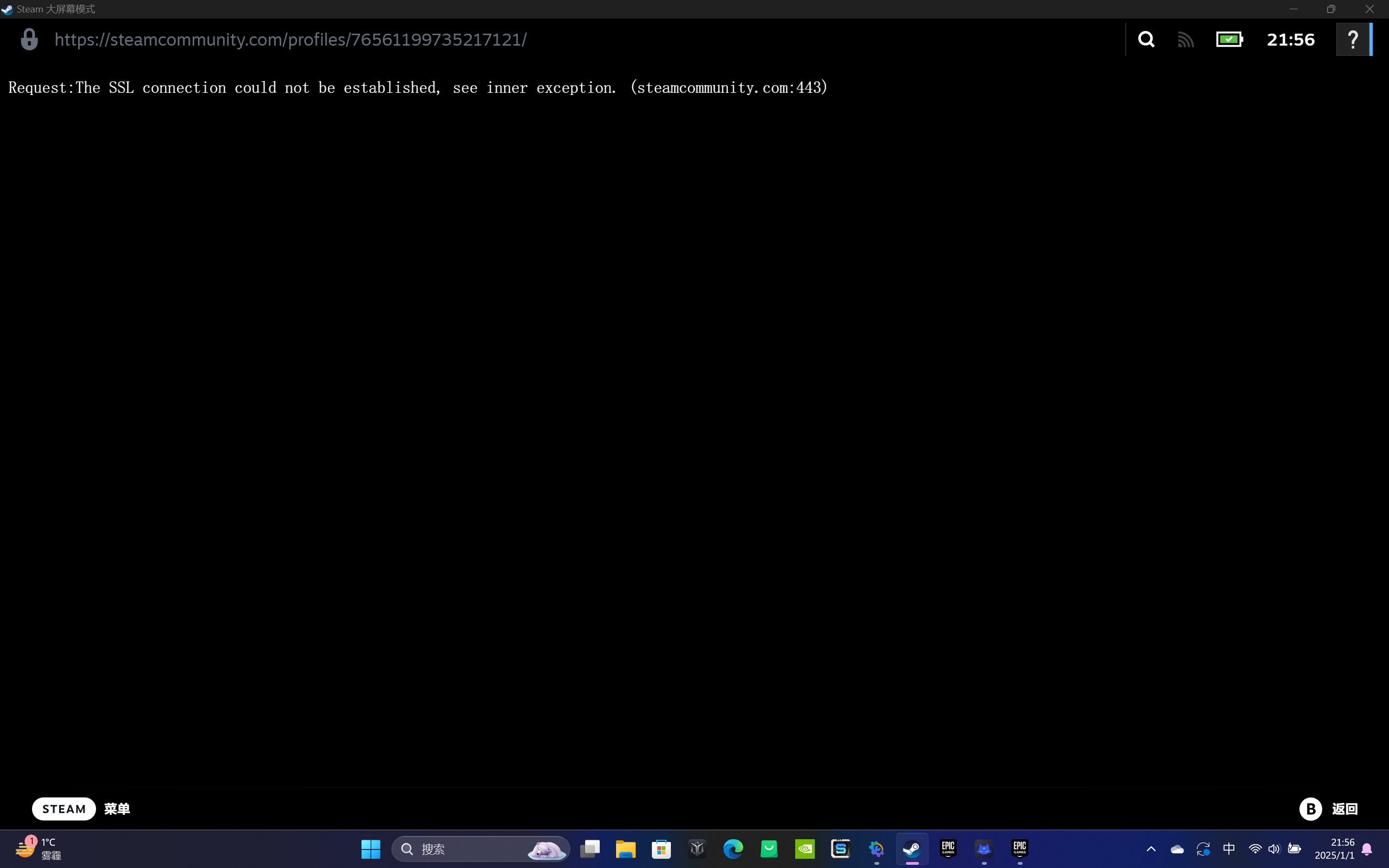This screenshot has width=1389, height=868.
Task: Launch first Epic Games taskbar icon
Action: pos(948,848)
